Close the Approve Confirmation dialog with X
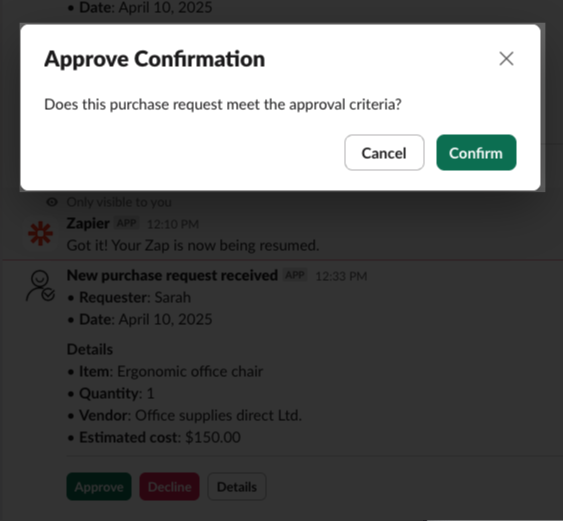563x521 pixels. click(506, 59)
